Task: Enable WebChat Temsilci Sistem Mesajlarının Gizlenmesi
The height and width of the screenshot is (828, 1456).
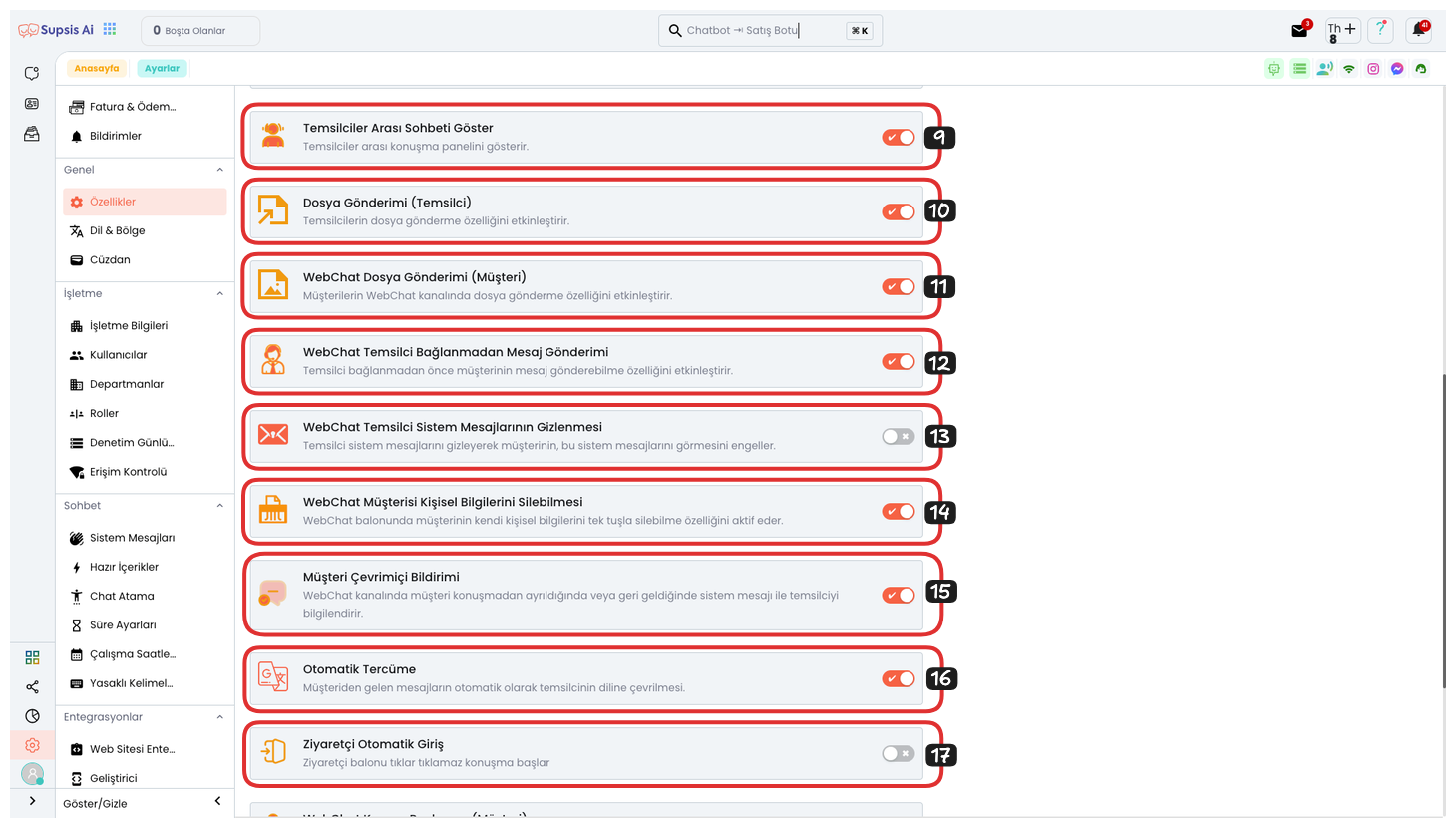Action: [x=899, y=436]
